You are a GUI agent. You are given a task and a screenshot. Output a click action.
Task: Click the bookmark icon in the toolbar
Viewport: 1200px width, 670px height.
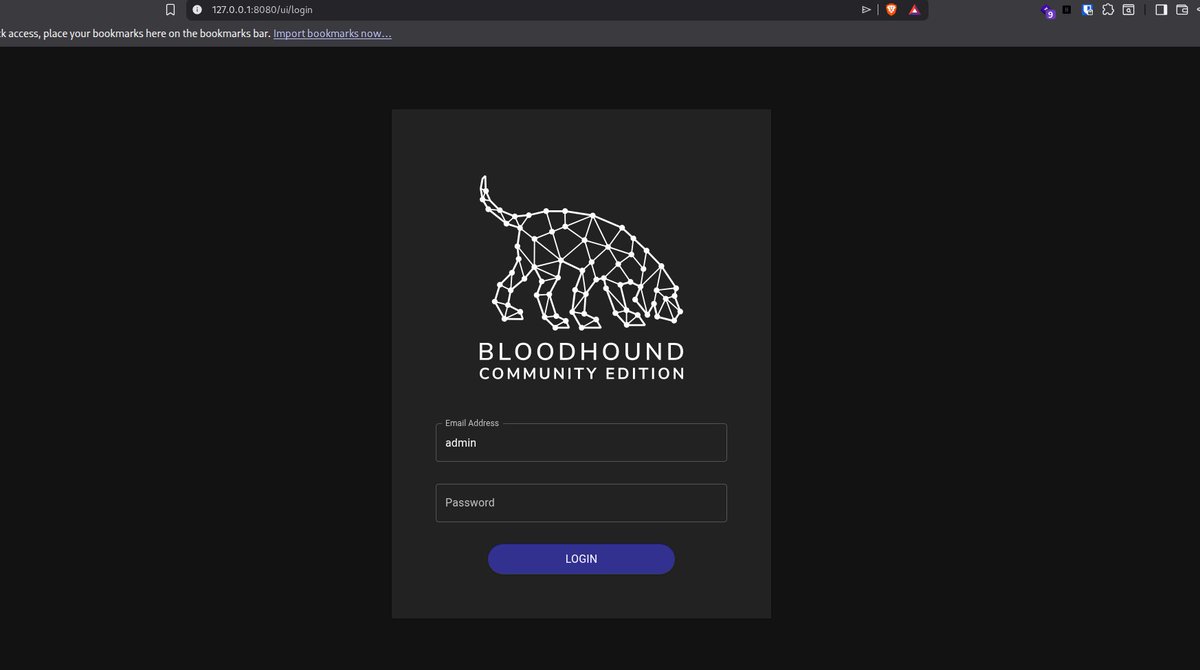point(170,9)
